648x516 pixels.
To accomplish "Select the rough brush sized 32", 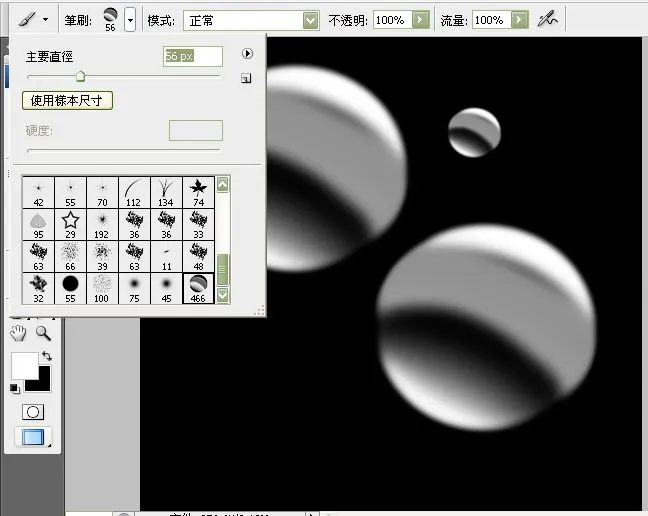I will click(38, 288).
